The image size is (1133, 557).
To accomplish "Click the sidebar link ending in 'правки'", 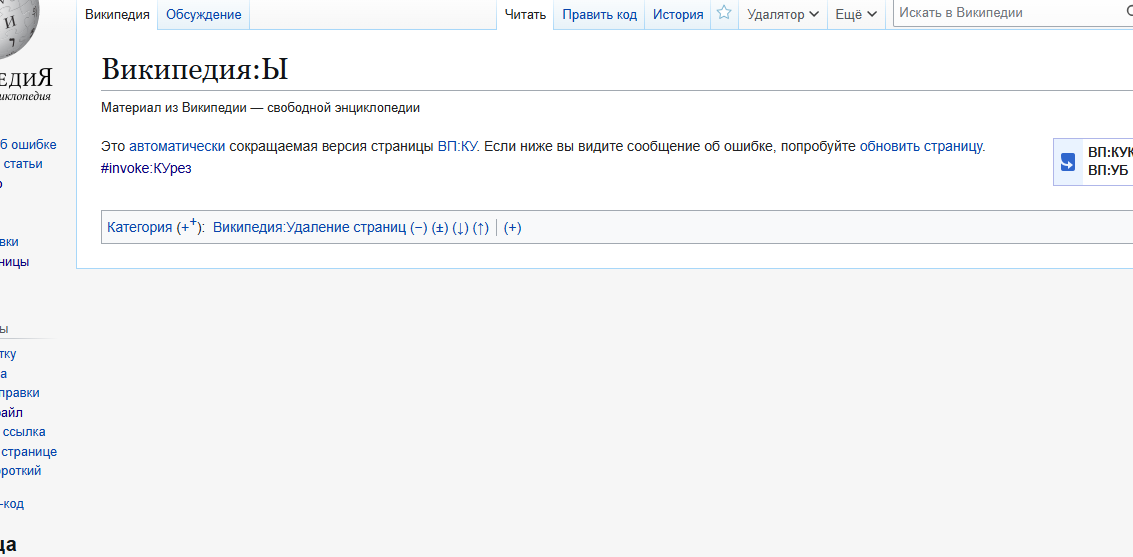I will pos(20,393).
